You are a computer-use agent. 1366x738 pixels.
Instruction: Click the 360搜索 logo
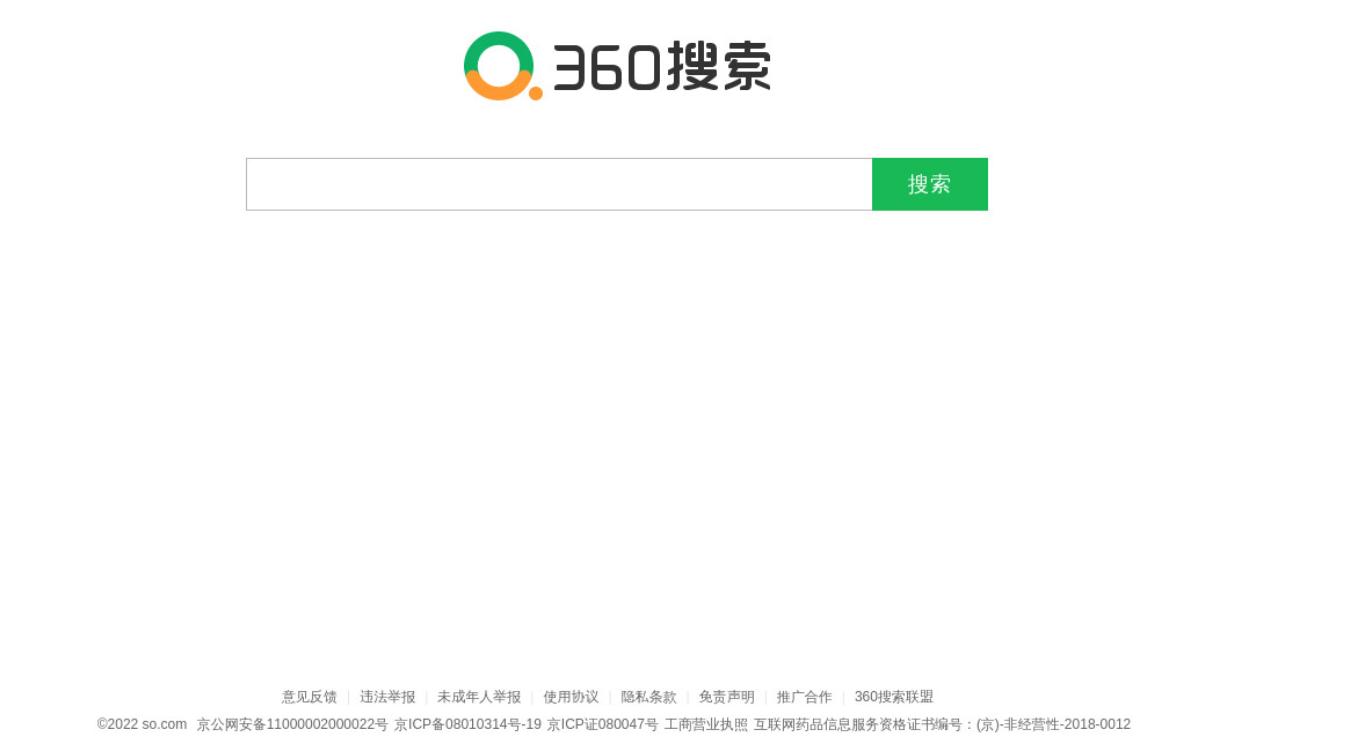(617, 66)
